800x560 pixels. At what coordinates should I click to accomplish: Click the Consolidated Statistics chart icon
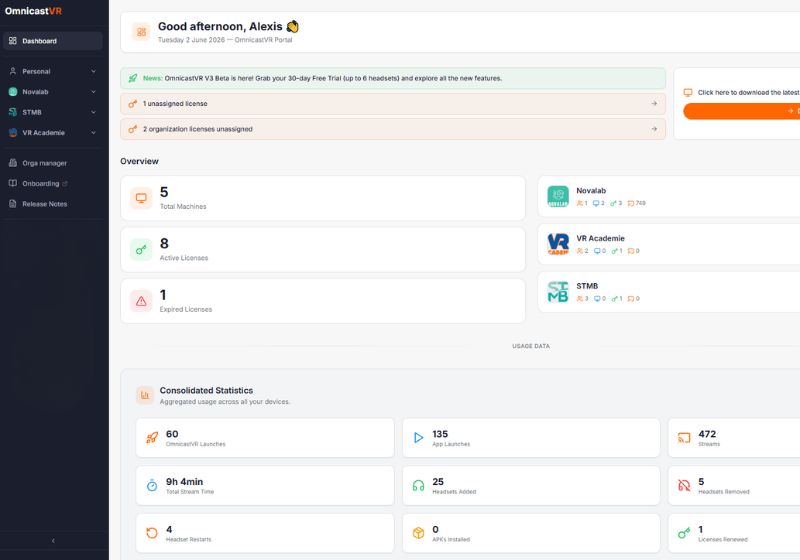145,395
